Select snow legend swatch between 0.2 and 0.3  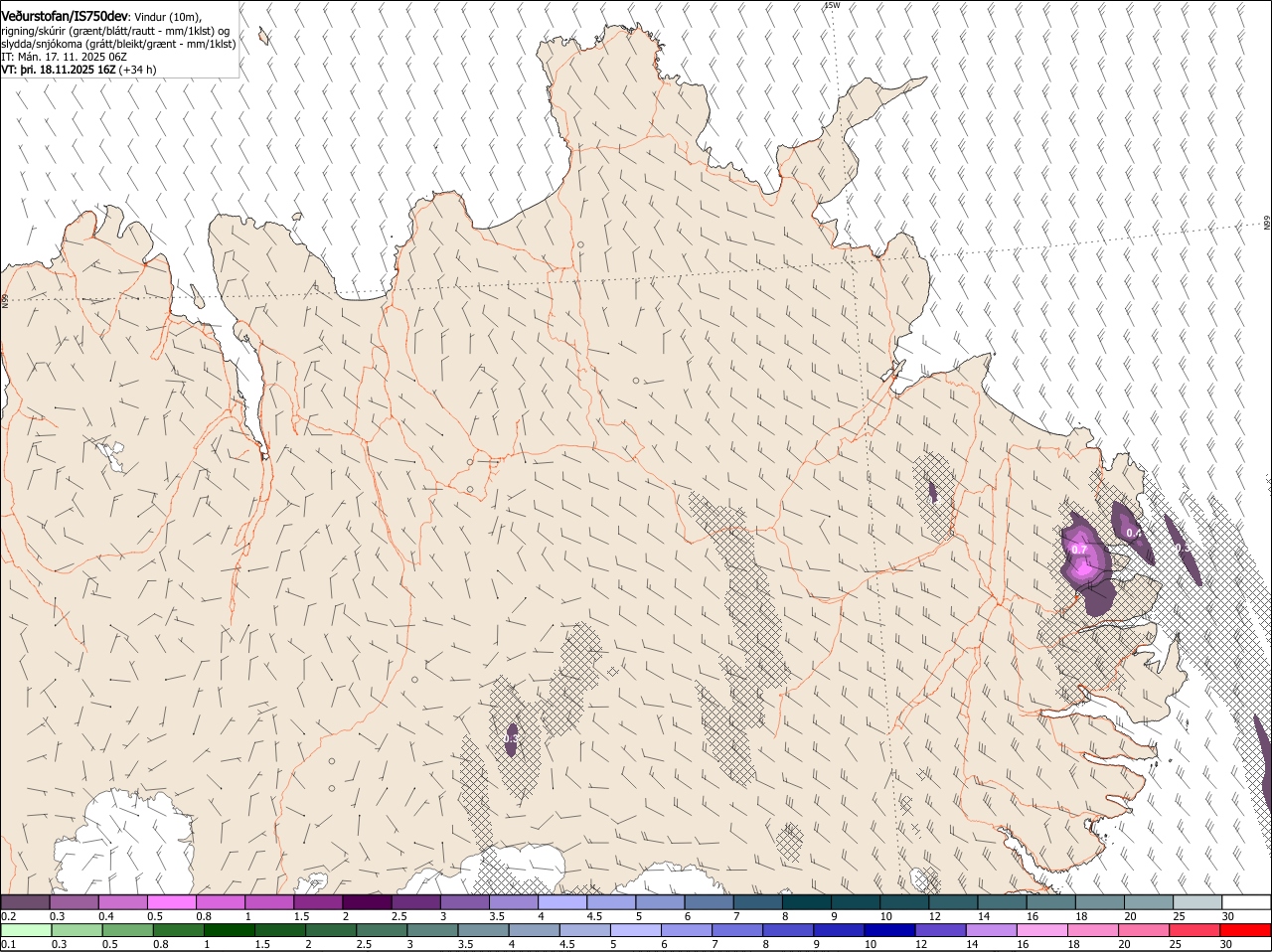pyautogui.click(x=25, y=902)
